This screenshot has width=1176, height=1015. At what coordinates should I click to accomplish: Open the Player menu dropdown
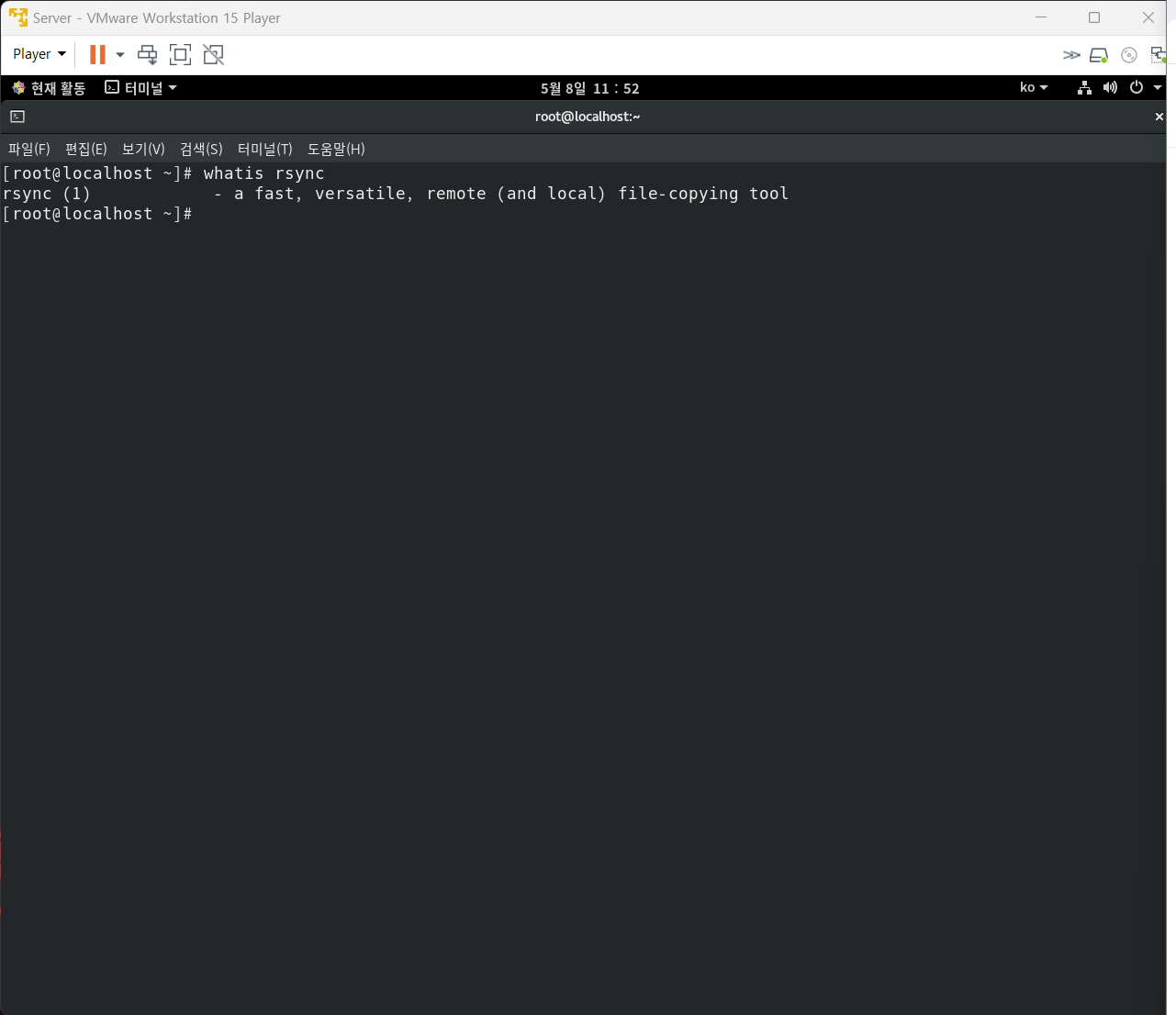coord(39,54)
